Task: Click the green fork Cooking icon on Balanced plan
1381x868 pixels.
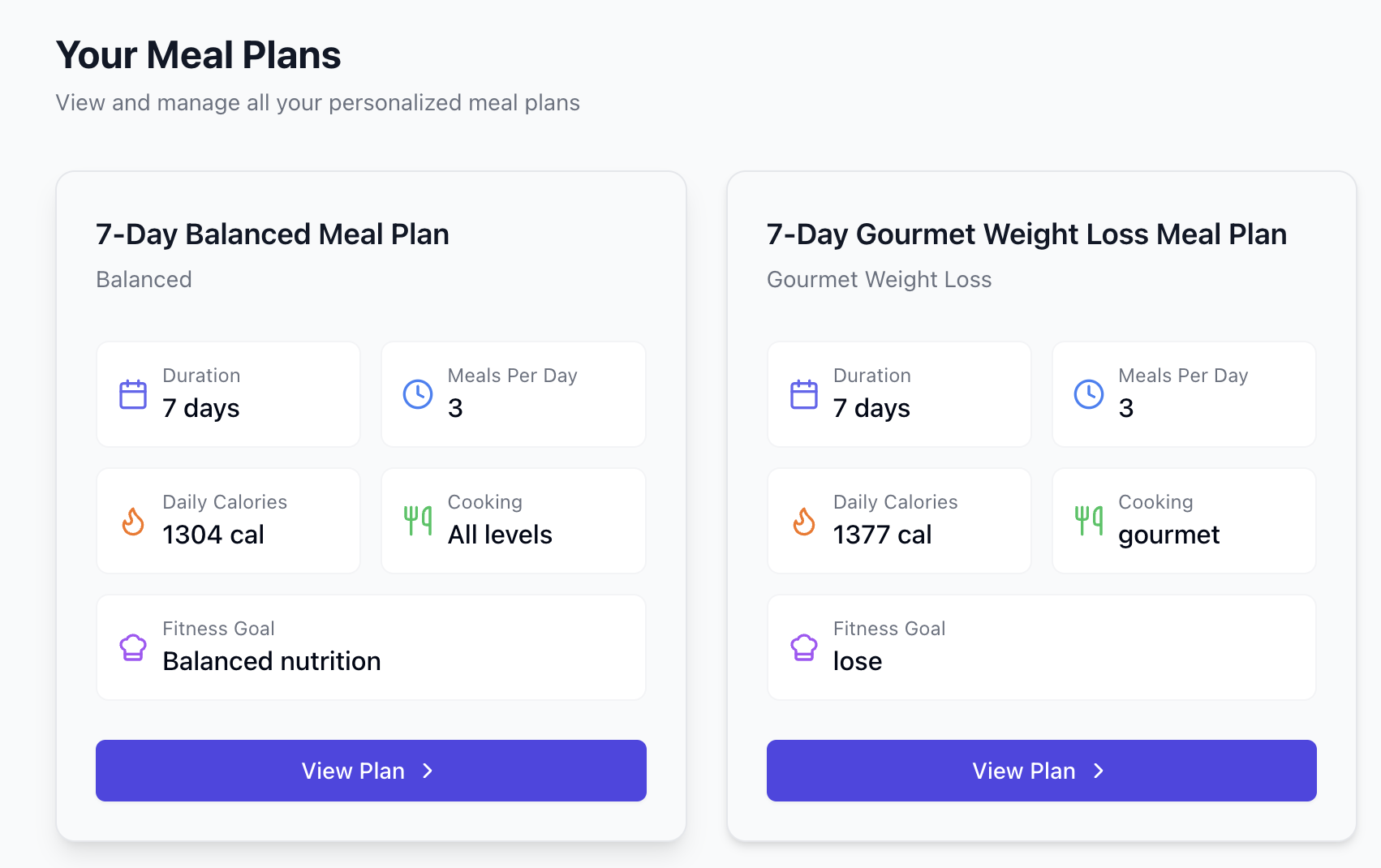Action: [x=418, y=521]
